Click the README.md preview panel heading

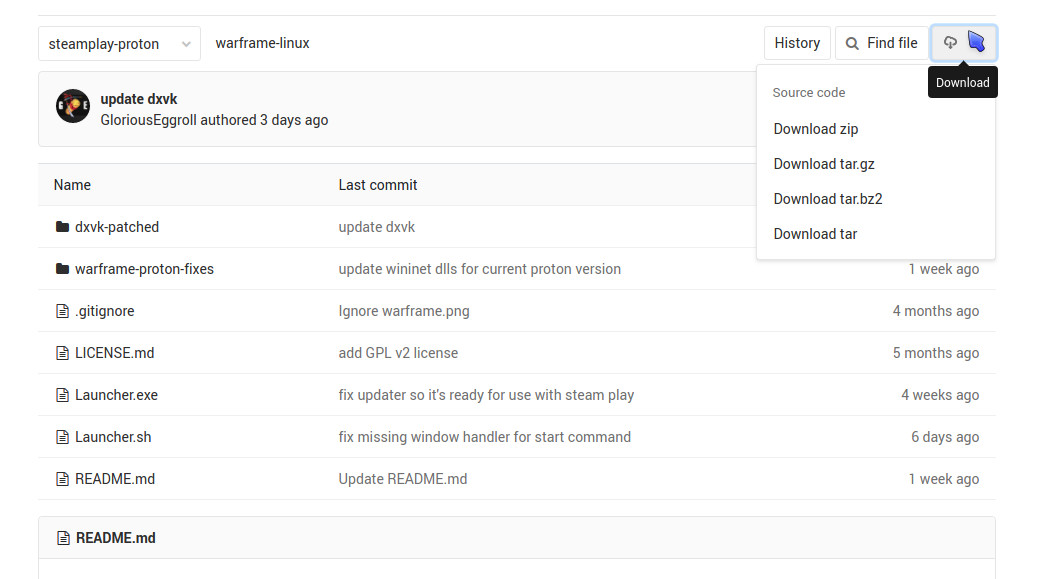click(x=116, y=538)
